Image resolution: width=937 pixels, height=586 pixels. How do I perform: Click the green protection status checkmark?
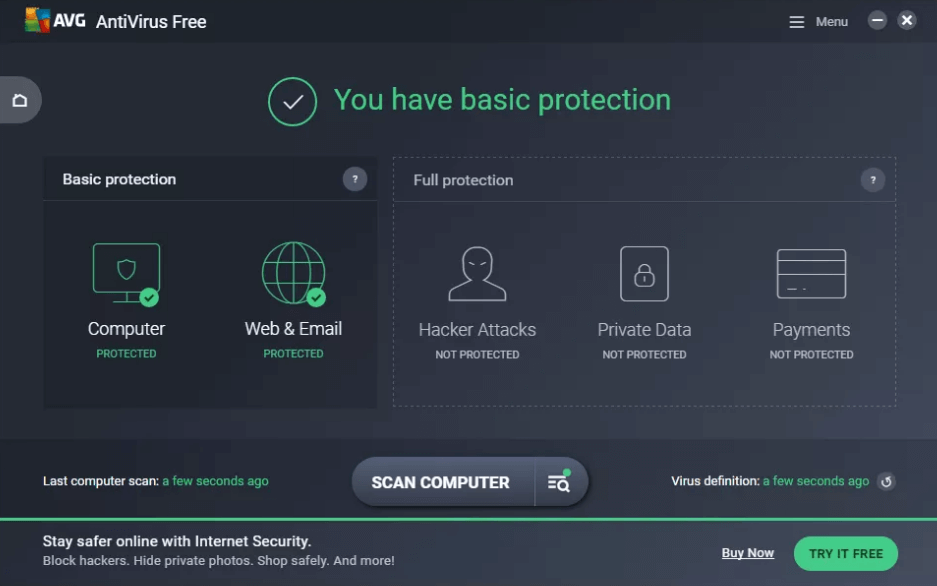tap(290, 100)
